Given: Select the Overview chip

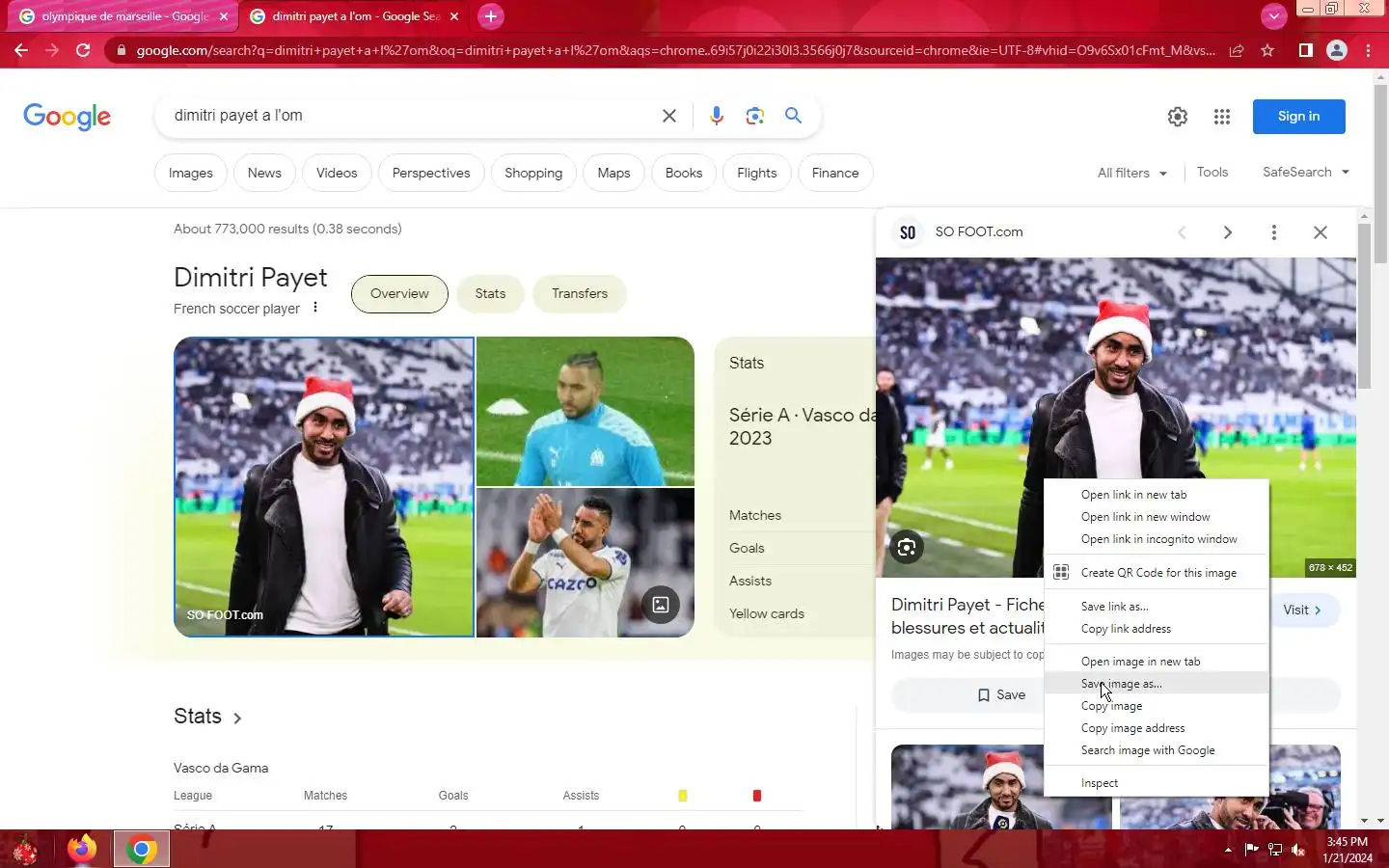Looking at the screenshot, I should tap(399, 294).
